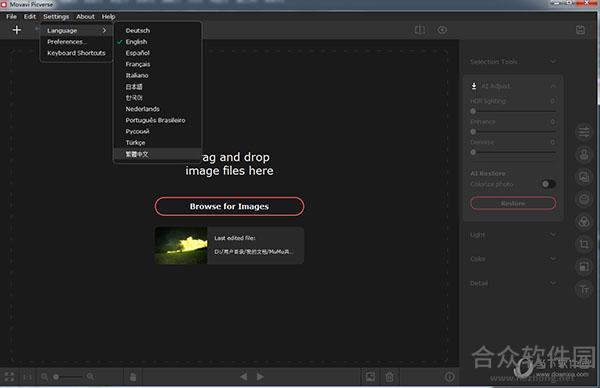Click the Denoise slider handle
The width and height of the screenshot is (600, 388).
473,152
